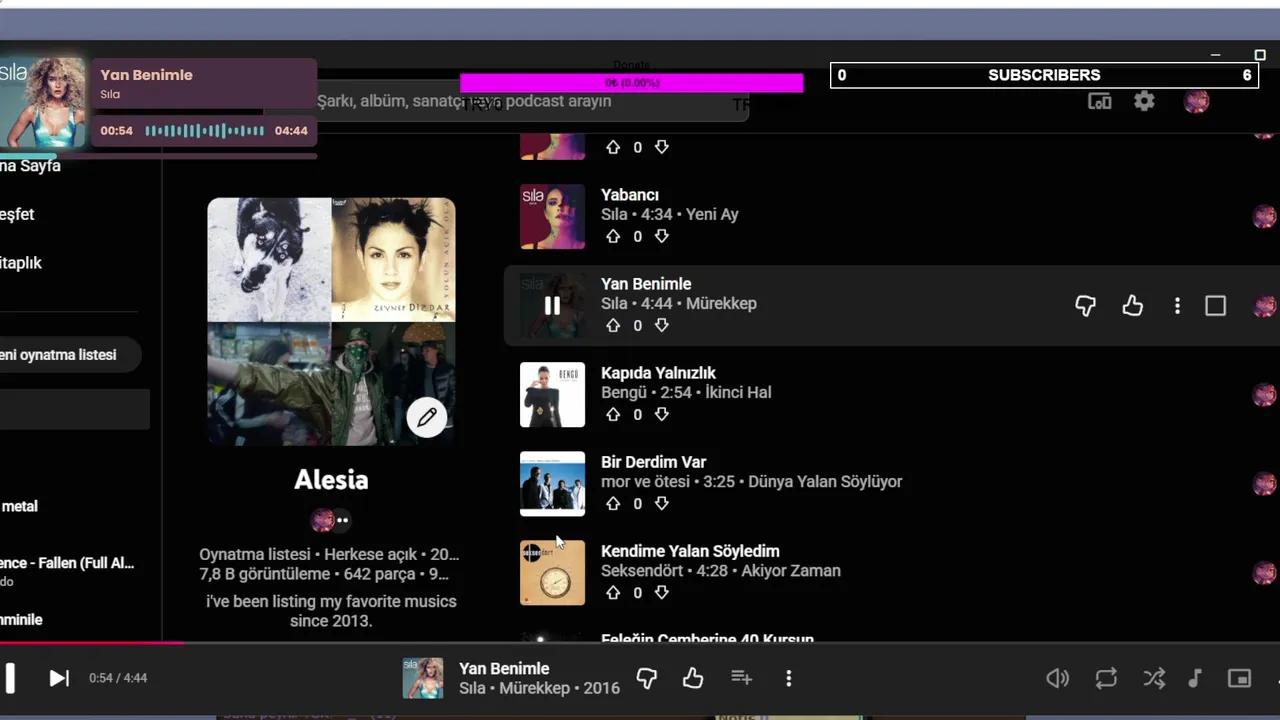Seek on the red playback progress bar
Screen dimensions: 1280x720
[x=640, y=642]
